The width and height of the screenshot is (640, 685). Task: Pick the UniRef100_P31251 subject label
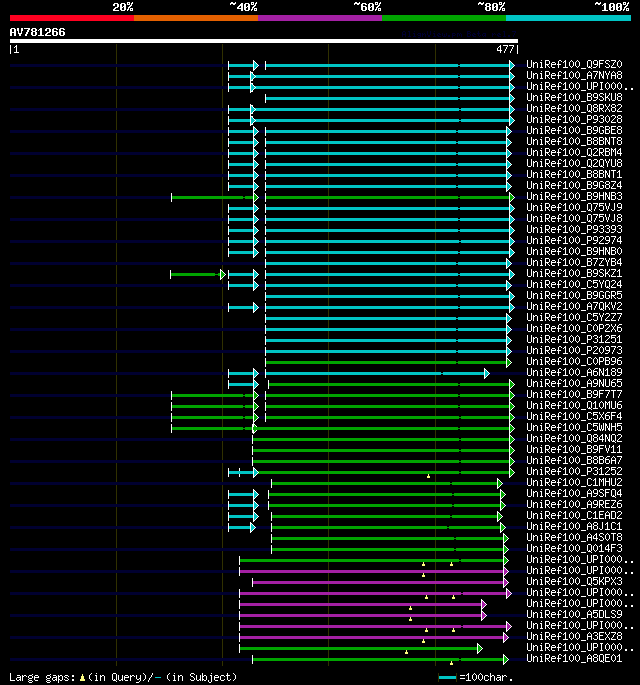pos(574,339)
